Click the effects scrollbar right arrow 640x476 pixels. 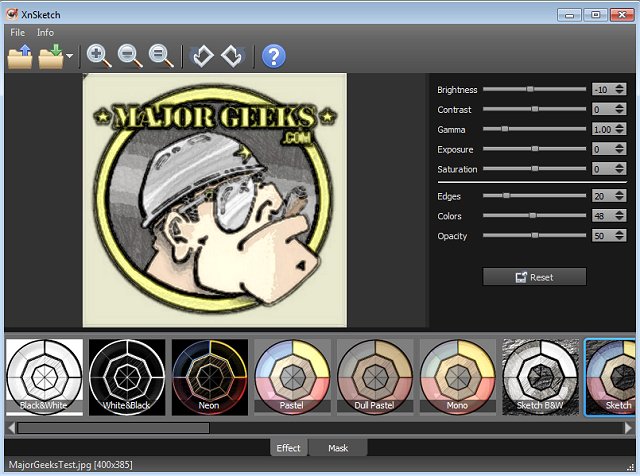coord(628,428)
